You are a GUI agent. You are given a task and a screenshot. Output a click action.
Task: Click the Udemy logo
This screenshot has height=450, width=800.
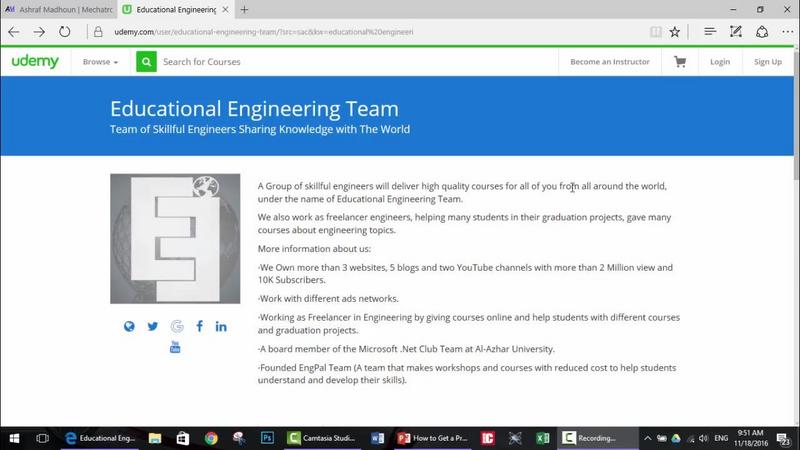(x=35, y=61)
